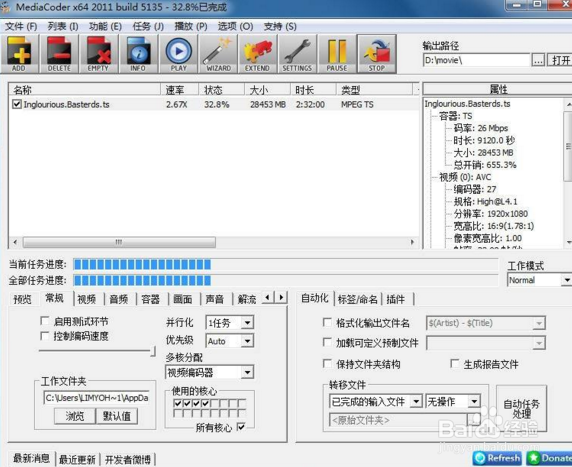Click the Refresh button icon
572x467 pixels.
point(497,458)
